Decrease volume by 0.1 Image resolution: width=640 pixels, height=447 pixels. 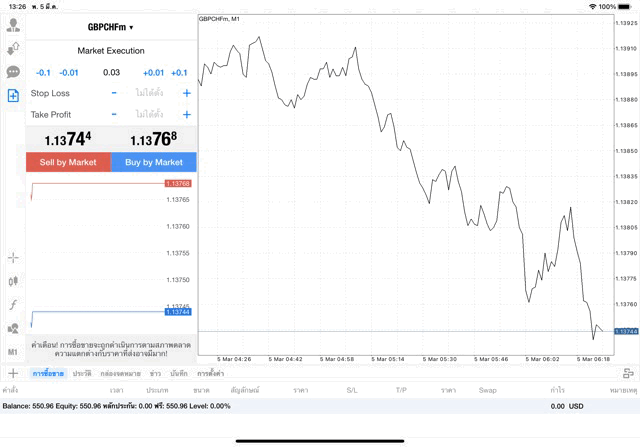tap(43, 72)
